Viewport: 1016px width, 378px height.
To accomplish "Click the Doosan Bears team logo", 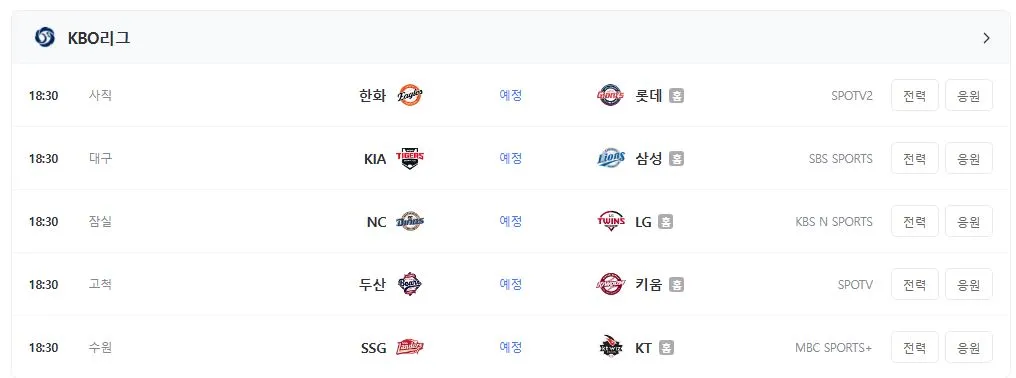I will pos(410,284).
